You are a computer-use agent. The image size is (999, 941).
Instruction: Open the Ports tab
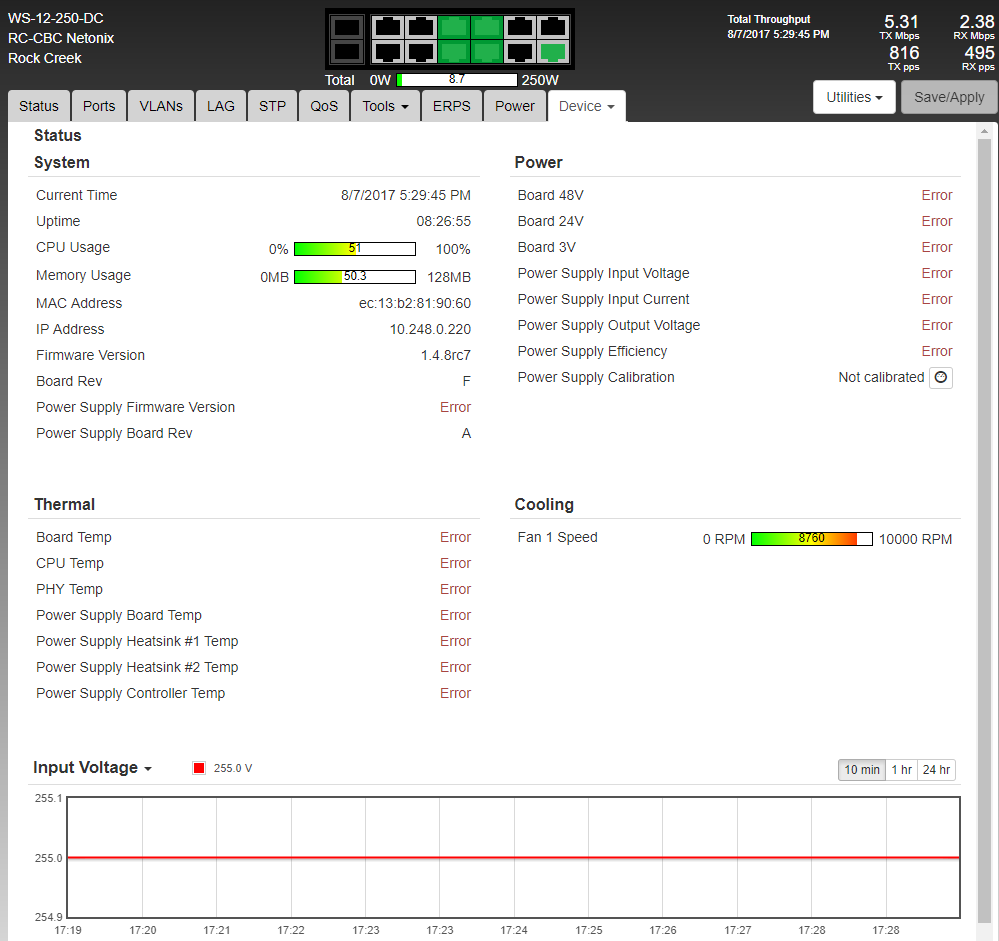tap(99, 106)
